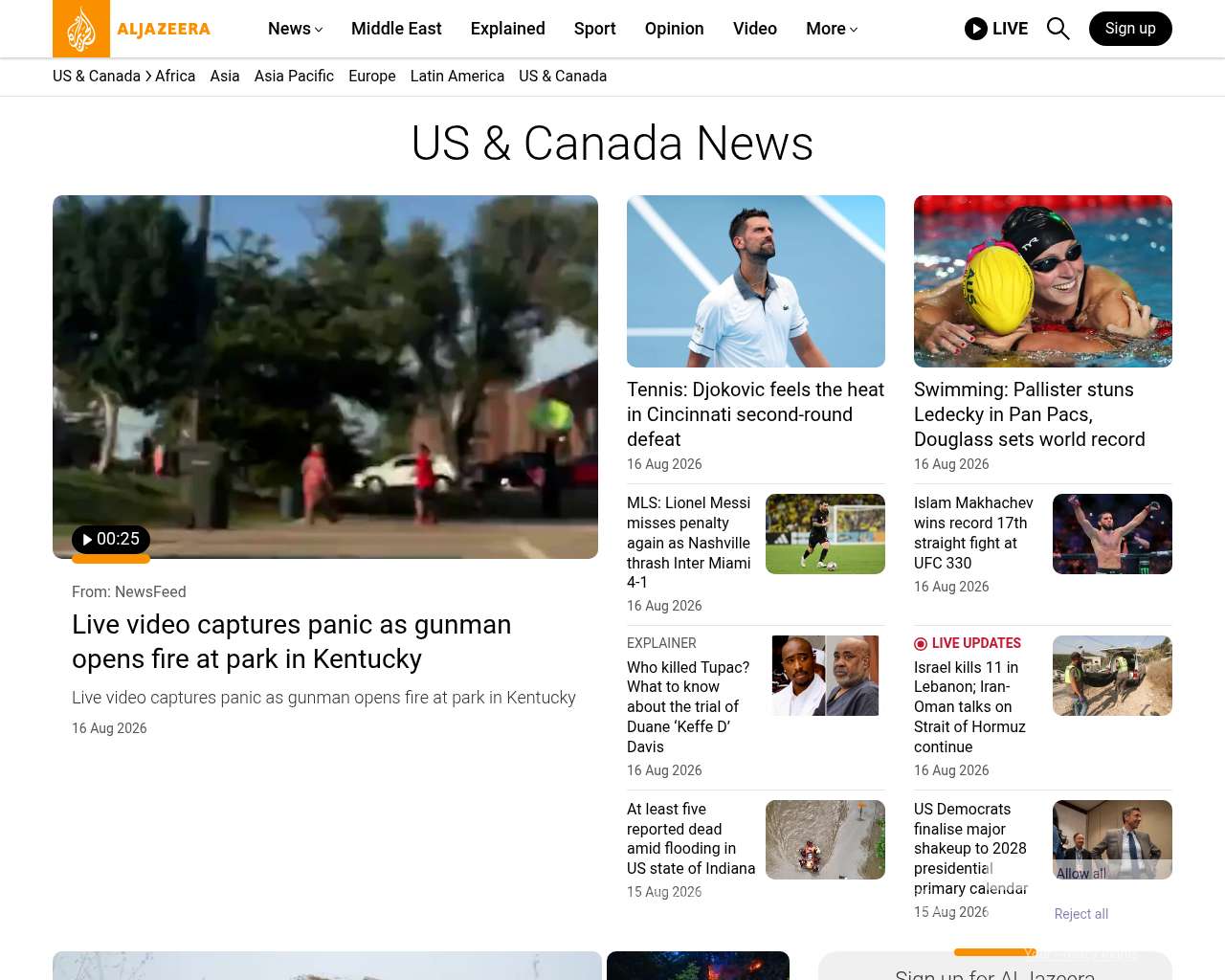Click the Kentucky video summary text

click(323, 698)
